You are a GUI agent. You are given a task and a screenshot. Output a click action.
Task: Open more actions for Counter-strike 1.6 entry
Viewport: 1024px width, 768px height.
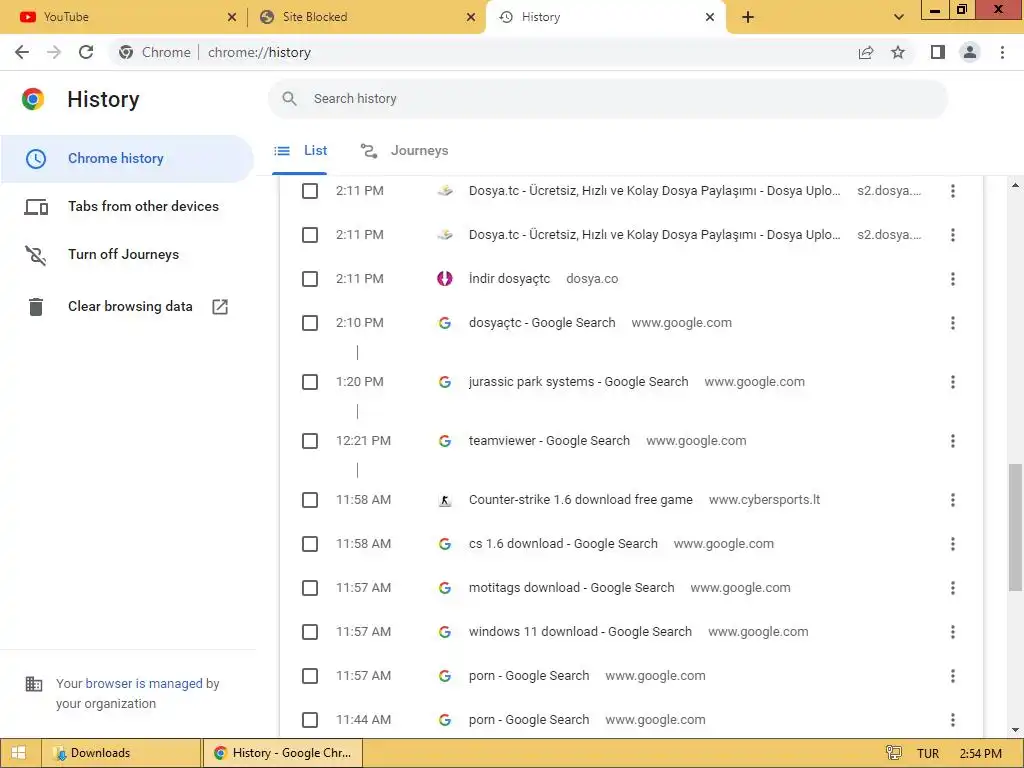pos(953,500)
